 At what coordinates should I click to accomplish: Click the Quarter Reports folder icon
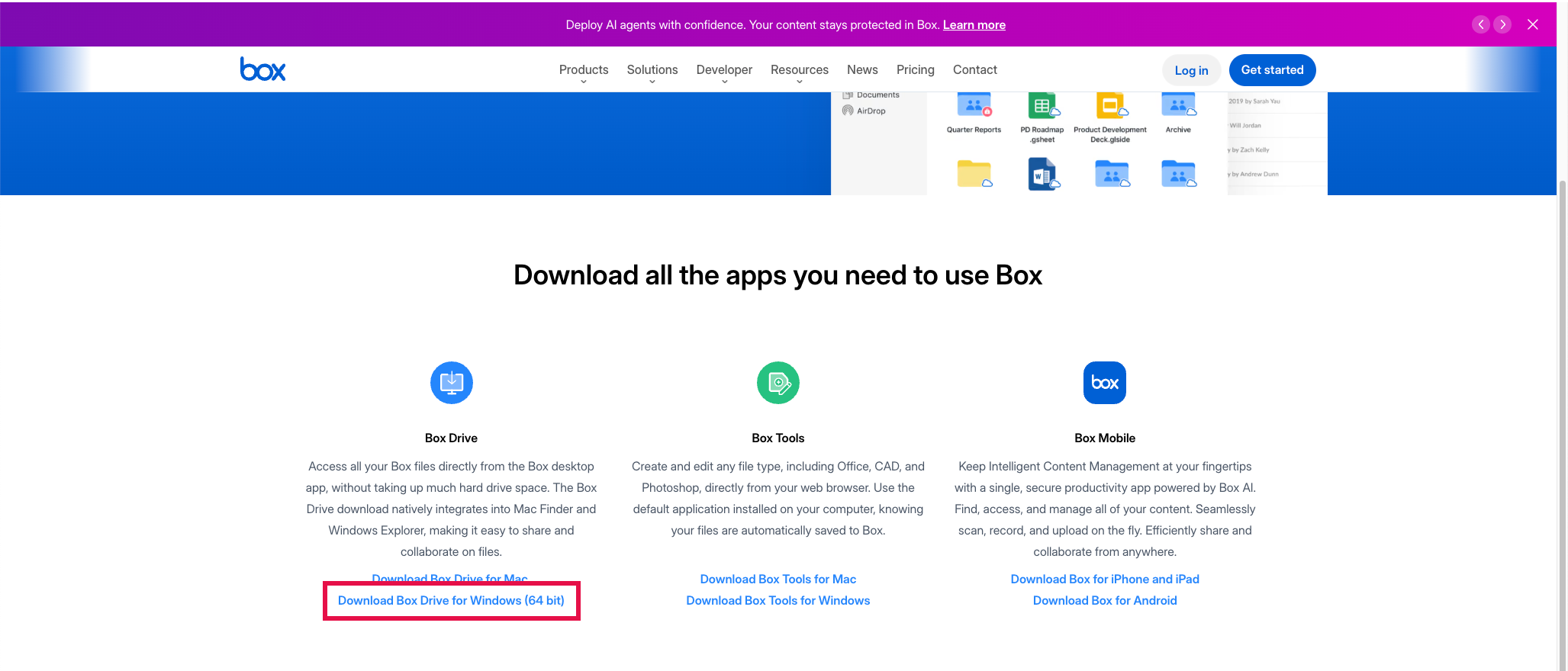coord(974,105)
